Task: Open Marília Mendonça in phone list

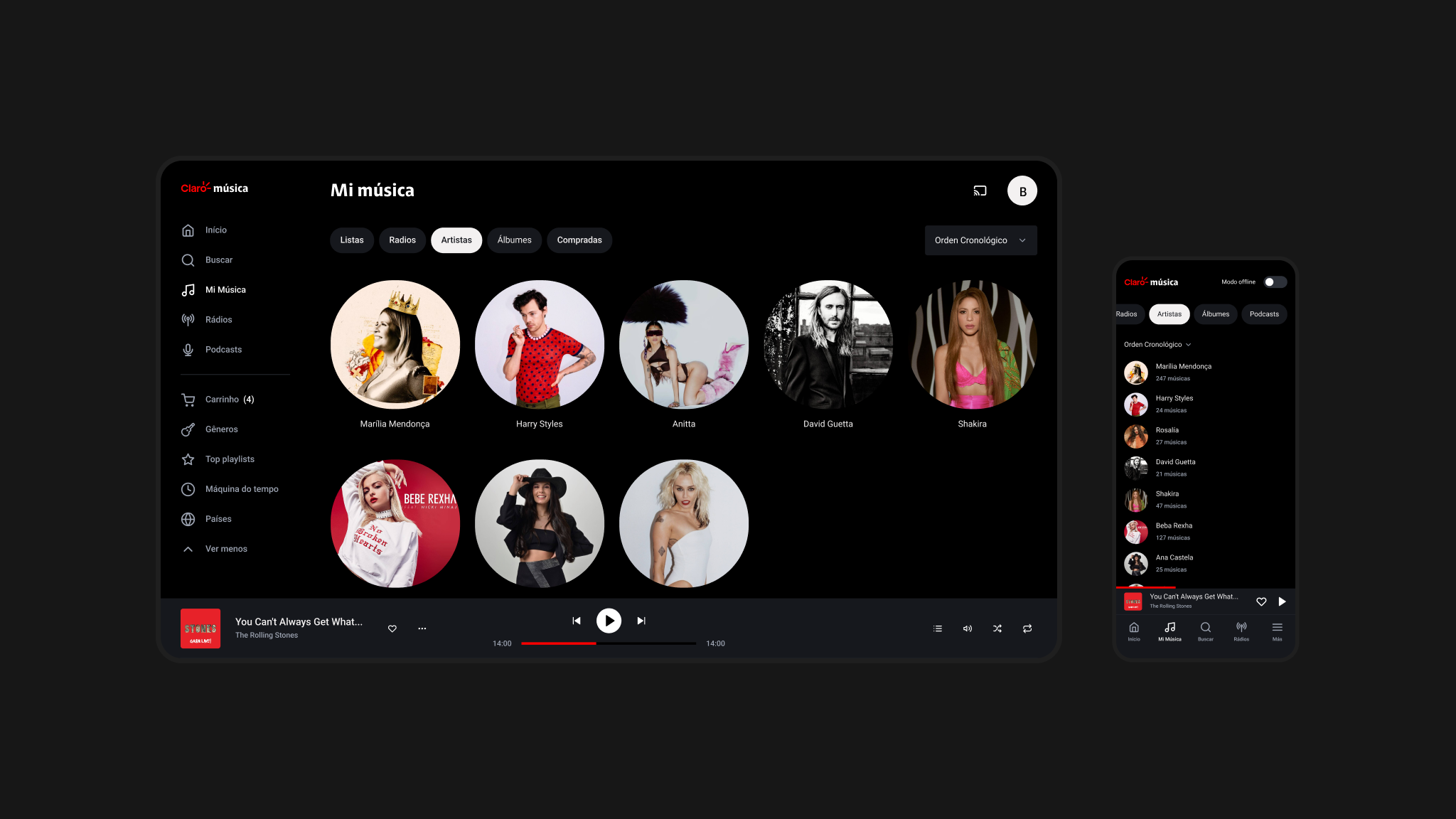Action: (1206, 373)
